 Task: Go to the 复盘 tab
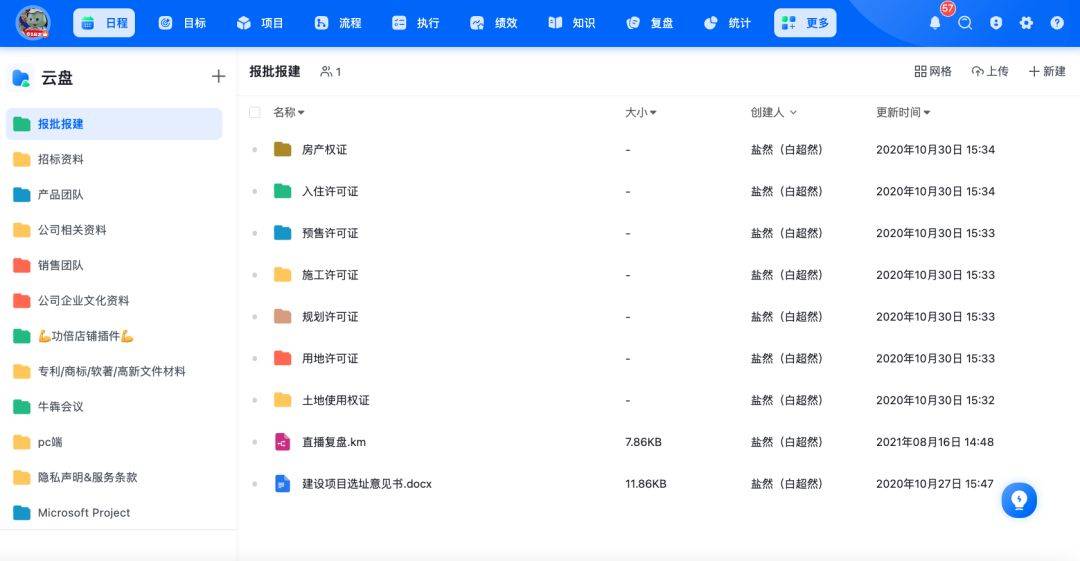650,23
